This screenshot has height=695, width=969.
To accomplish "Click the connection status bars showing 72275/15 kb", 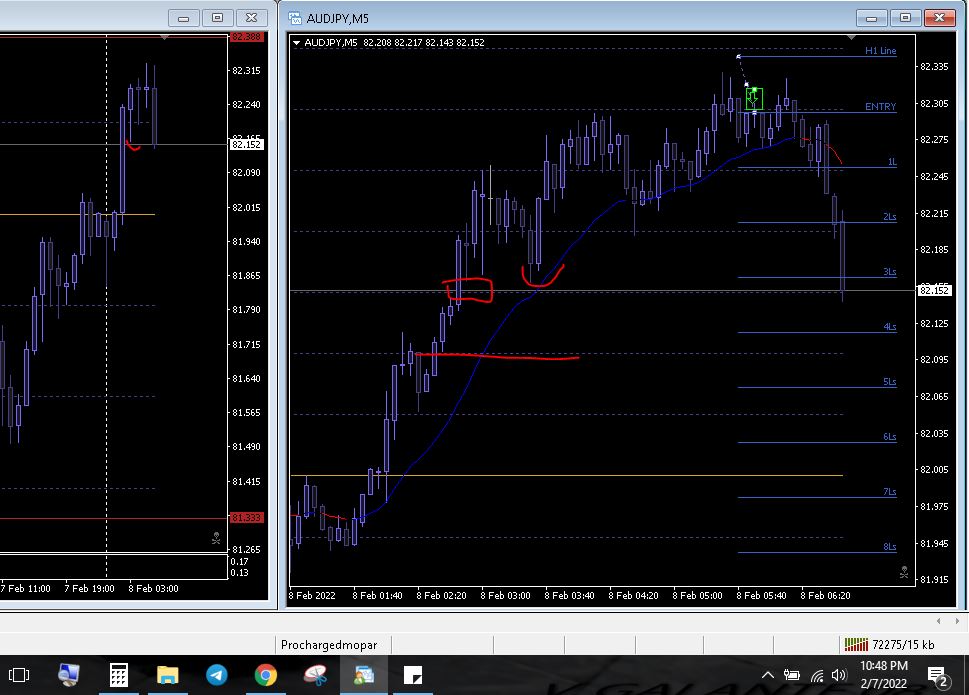I will coord(855,645).
